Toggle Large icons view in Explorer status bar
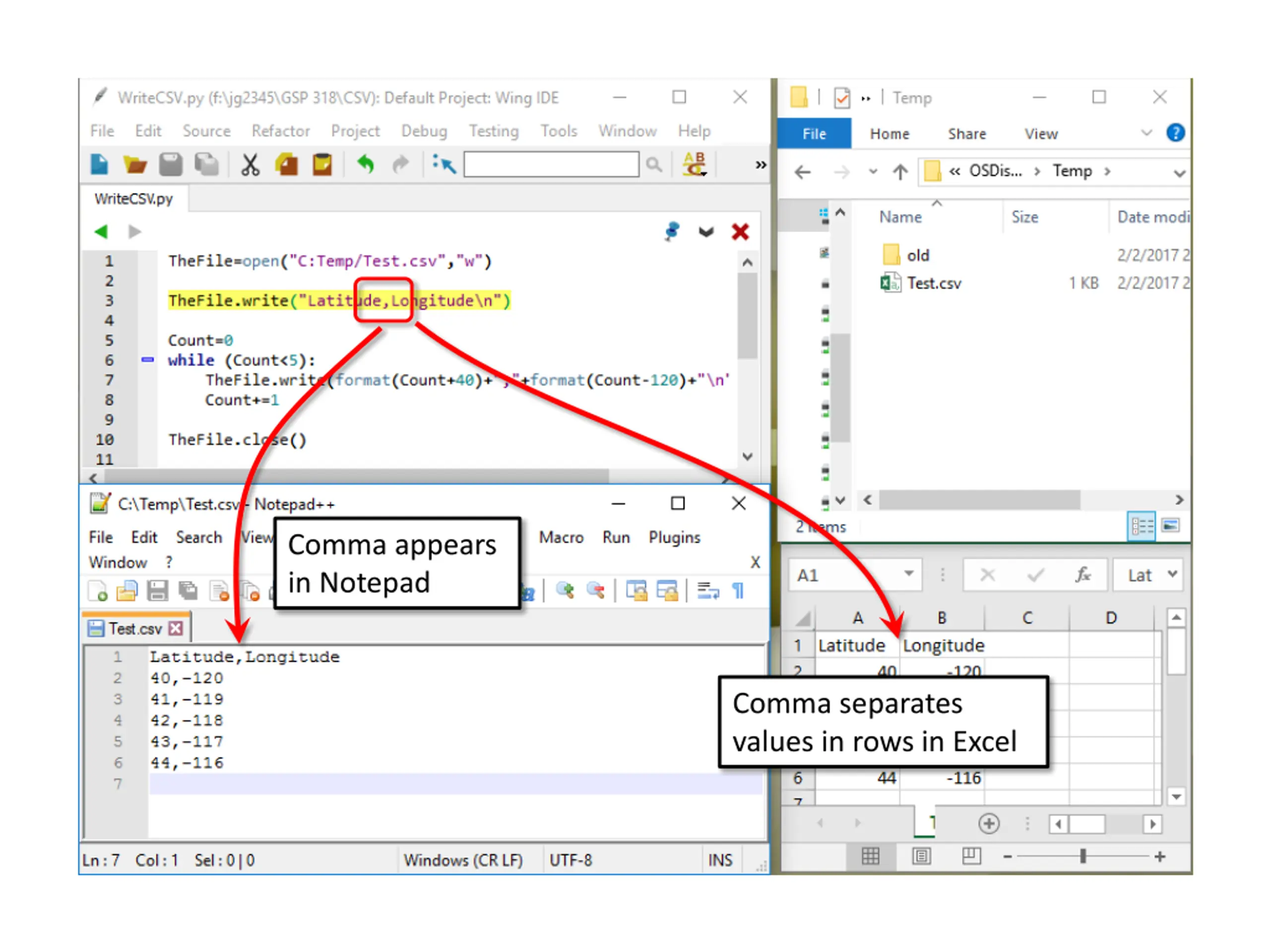 click(1170, 525)
